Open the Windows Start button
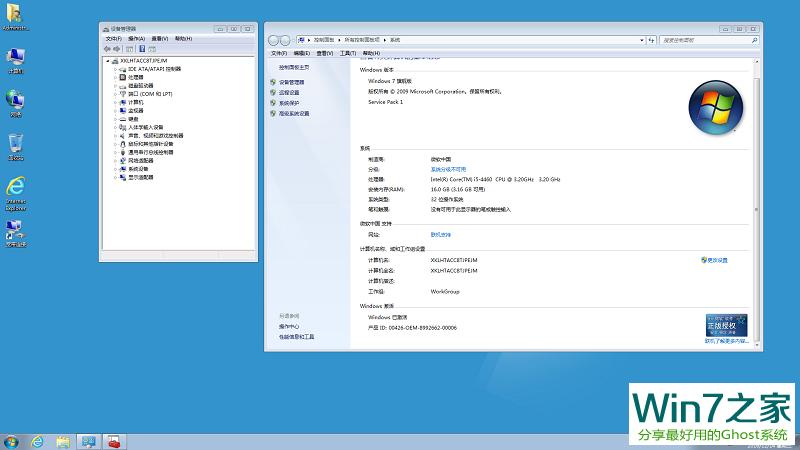This screenshot has width=800, height=450. click(10, 442)
